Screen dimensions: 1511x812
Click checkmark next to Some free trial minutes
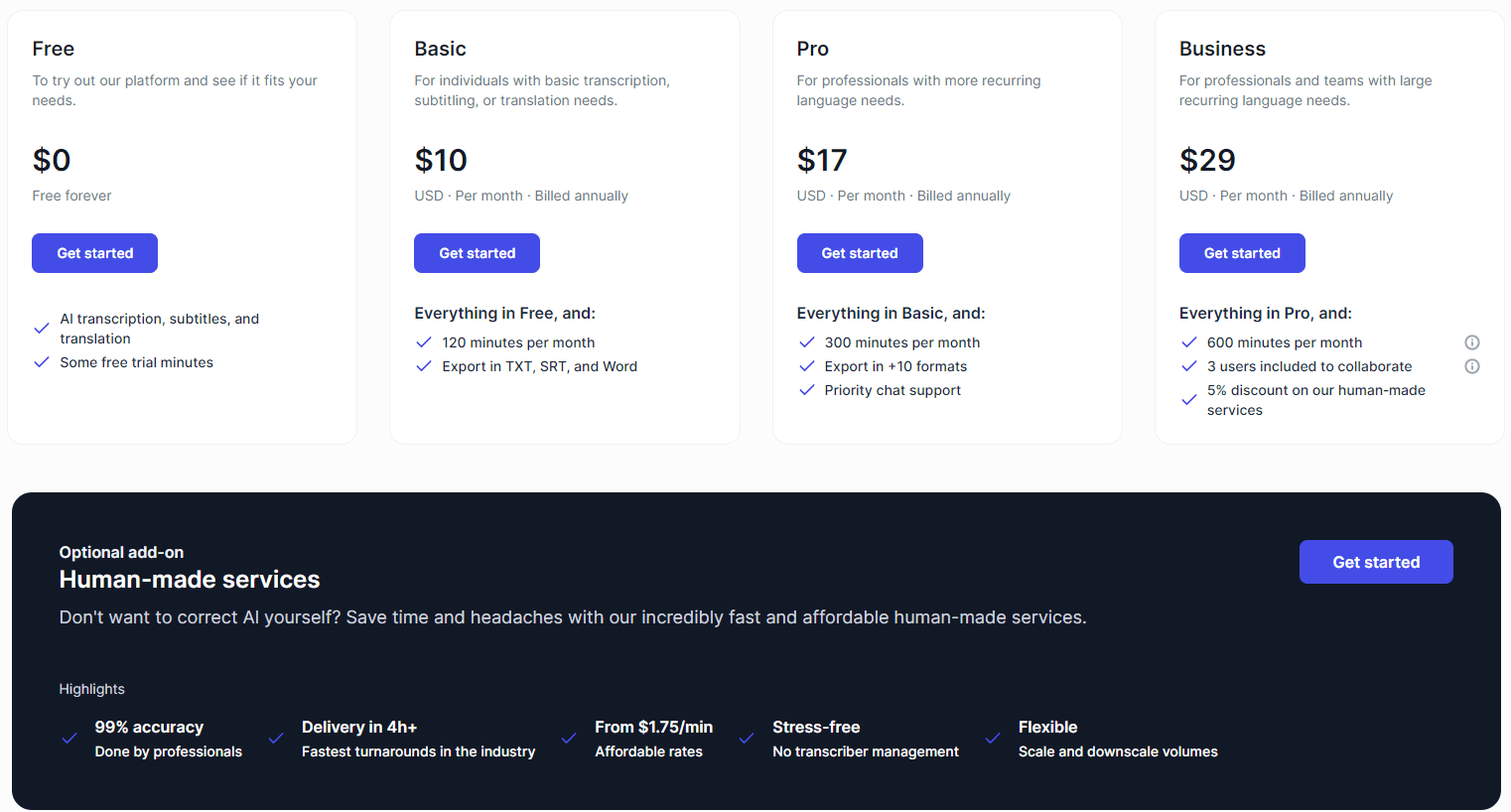pos(42,362)
